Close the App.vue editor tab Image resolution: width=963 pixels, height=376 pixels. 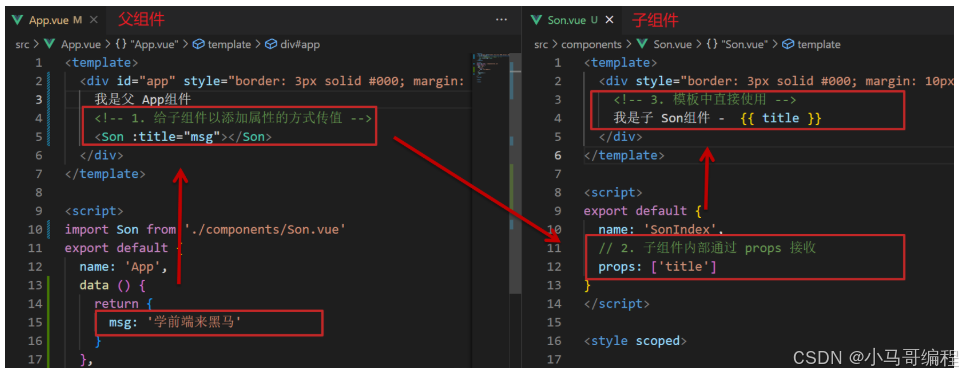tap(93, 20)
